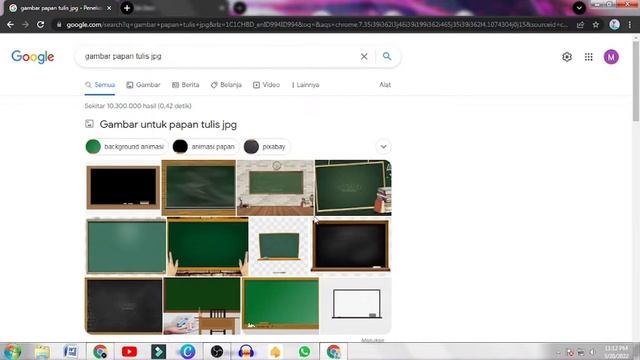This screenshot has height=360, width=640.
Task: Open the classroom brick wall chalkboard thumbnail
Action: coord(276,188)
